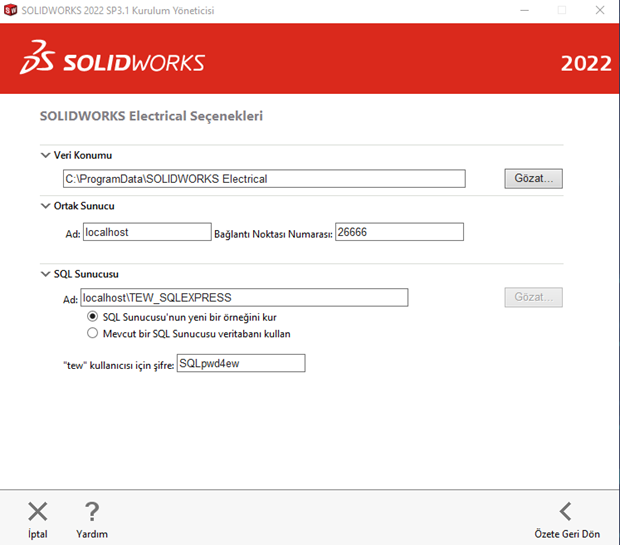620x545 pixels.
Task: Click the Veri Konumu path field
Action: click(x=264, y=179)
